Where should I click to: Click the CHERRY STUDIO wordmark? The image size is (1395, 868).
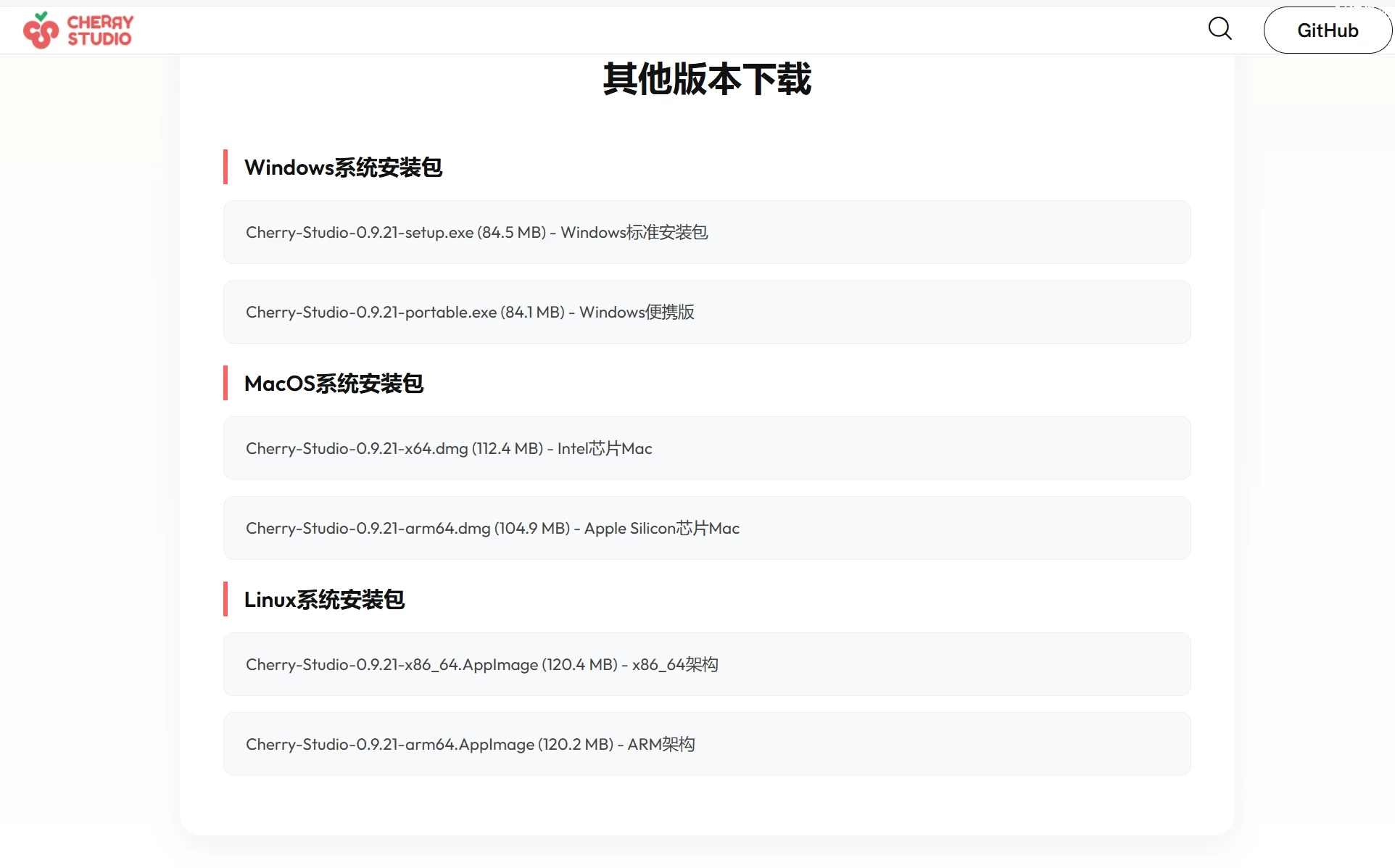click(99, 30)
